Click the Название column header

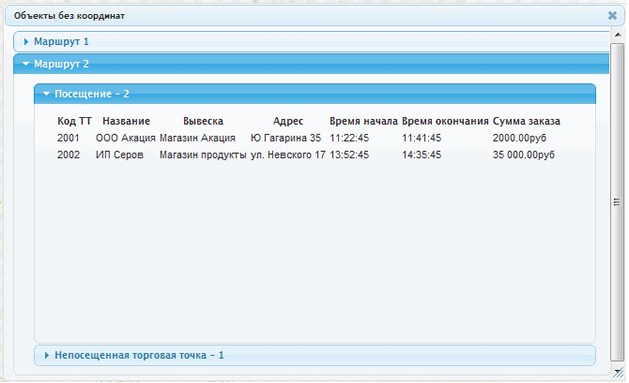pyautogui.click(x=126, y=121)
